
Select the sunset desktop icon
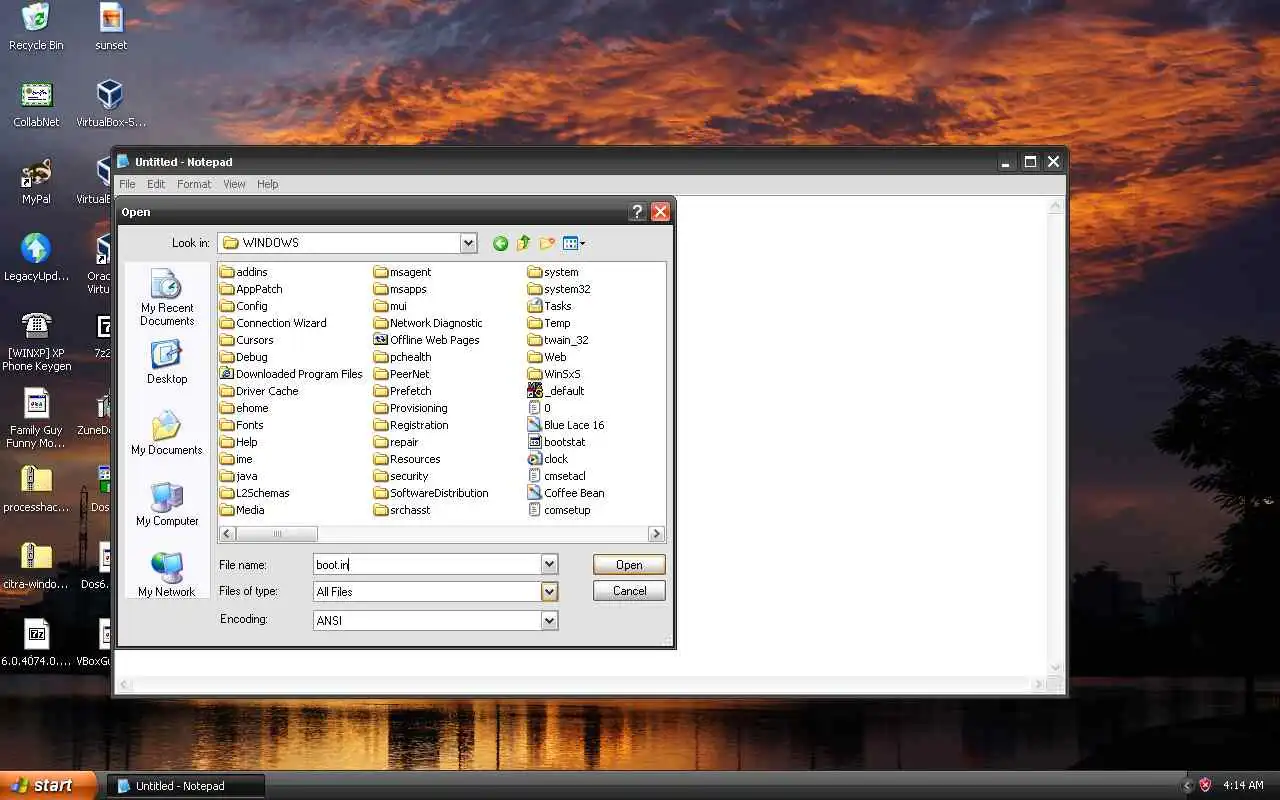(x=111, y=27)
